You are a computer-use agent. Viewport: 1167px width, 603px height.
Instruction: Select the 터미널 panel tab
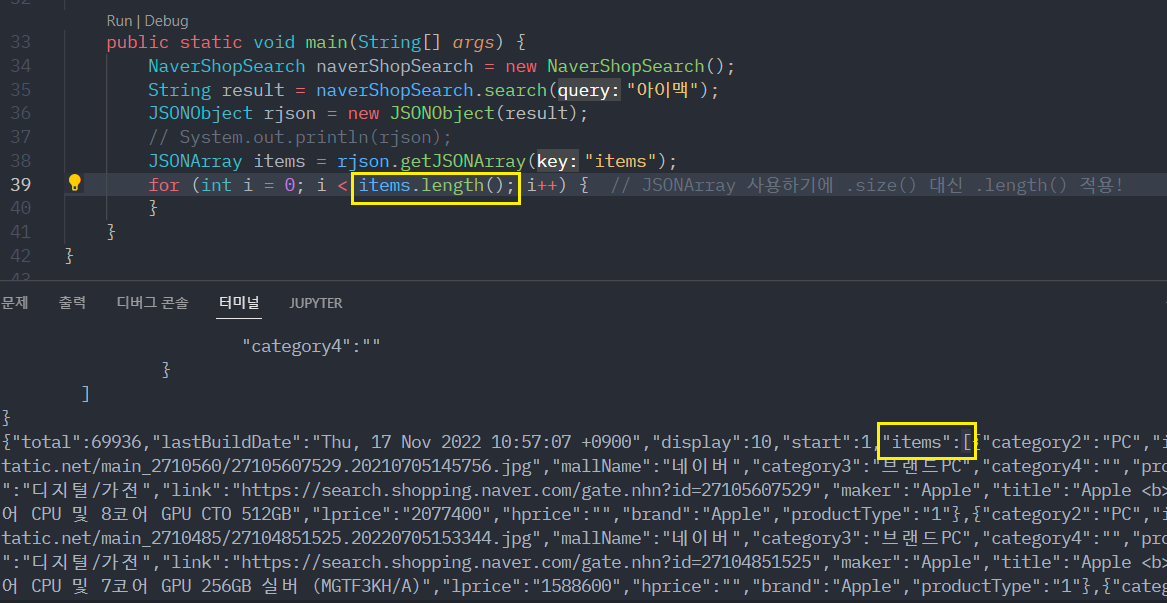[x=239, y=302]
